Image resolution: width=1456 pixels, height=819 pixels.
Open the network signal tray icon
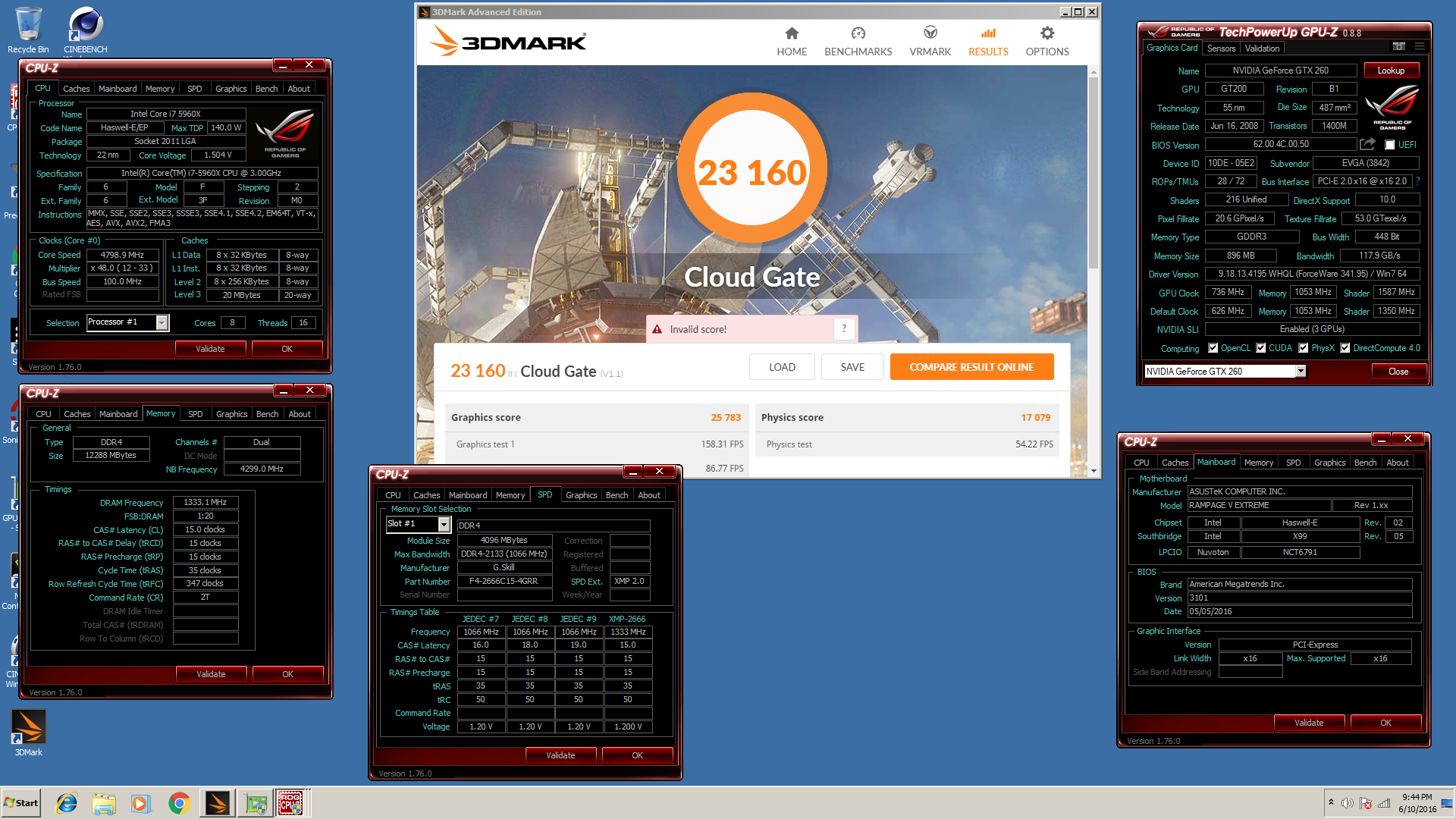point(1384,803)
